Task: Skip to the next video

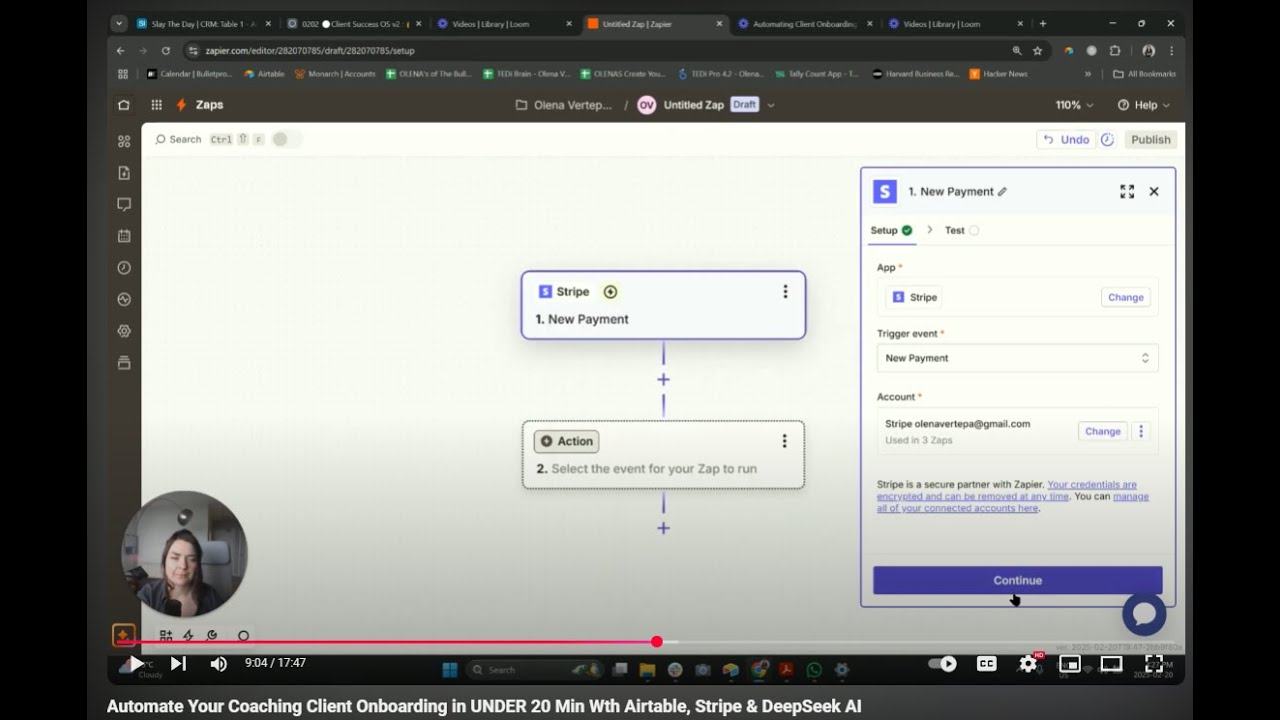Action: [178, 663]
